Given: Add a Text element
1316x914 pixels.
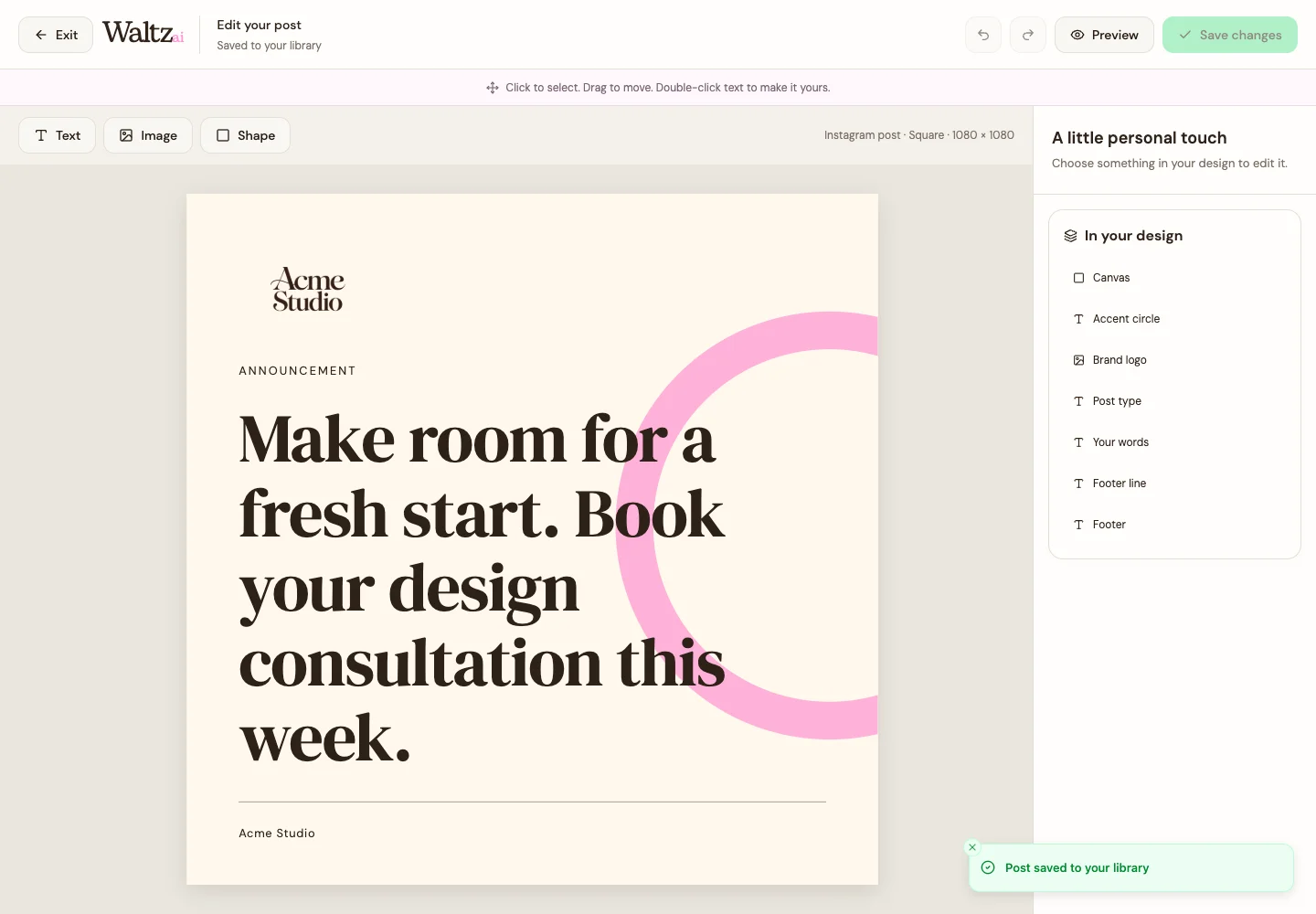Looking at the screenshot, I should 57,135.
